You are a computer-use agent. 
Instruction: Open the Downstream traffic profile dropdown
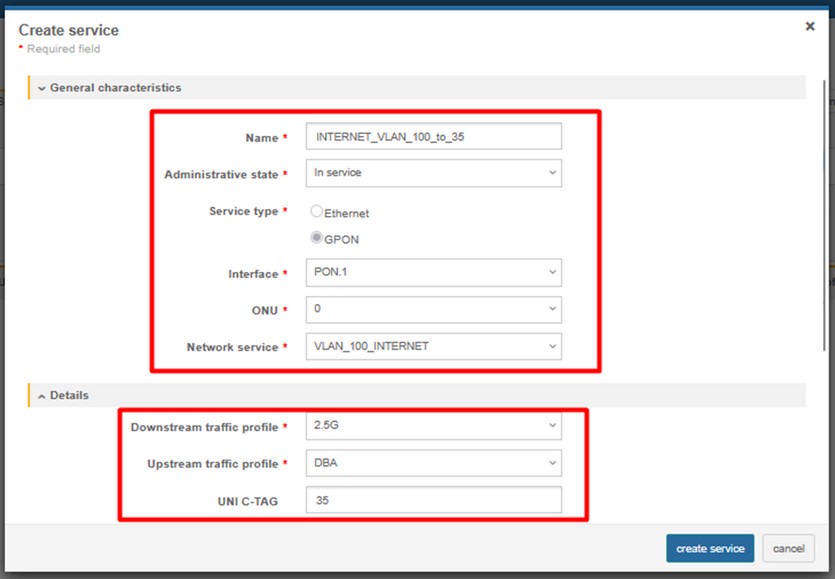[x=432, y=426]
